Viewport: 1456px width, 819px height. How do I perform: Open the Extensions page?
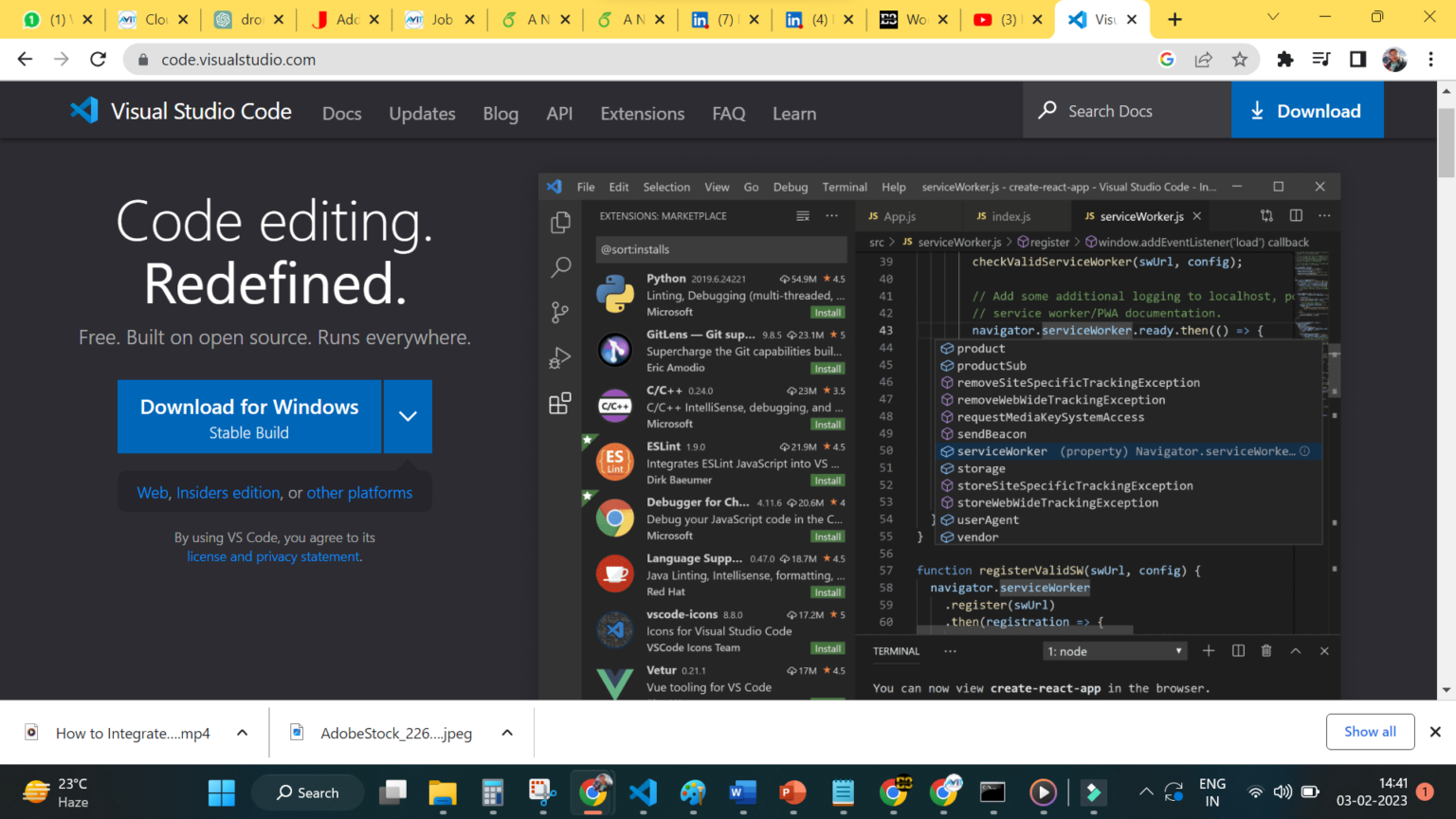[x=643, y=113]
